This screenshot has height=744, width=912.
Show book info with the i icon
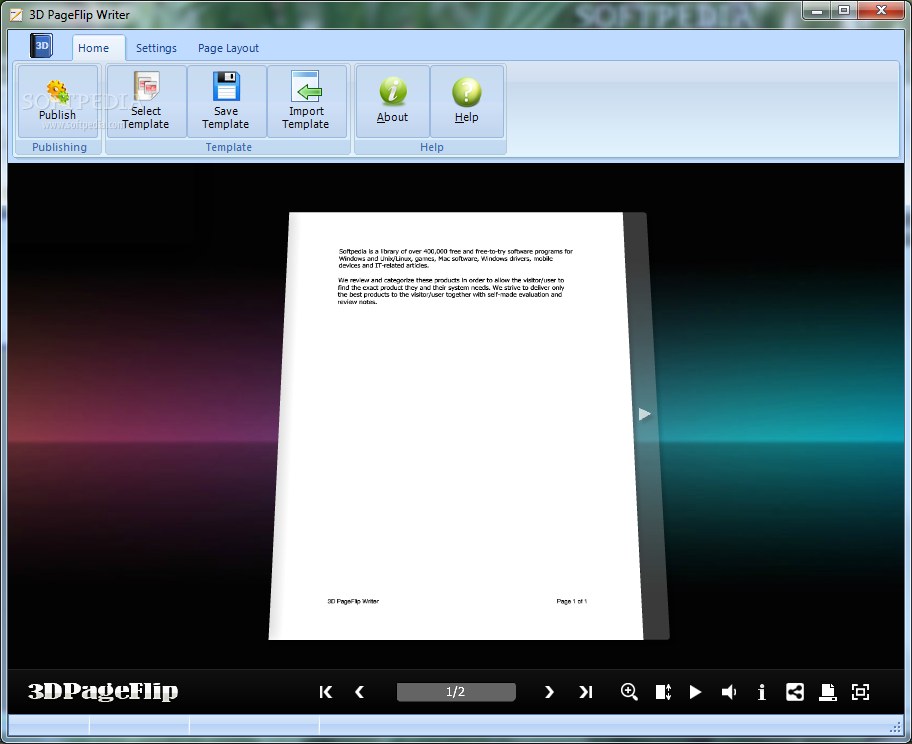(761, 692)
